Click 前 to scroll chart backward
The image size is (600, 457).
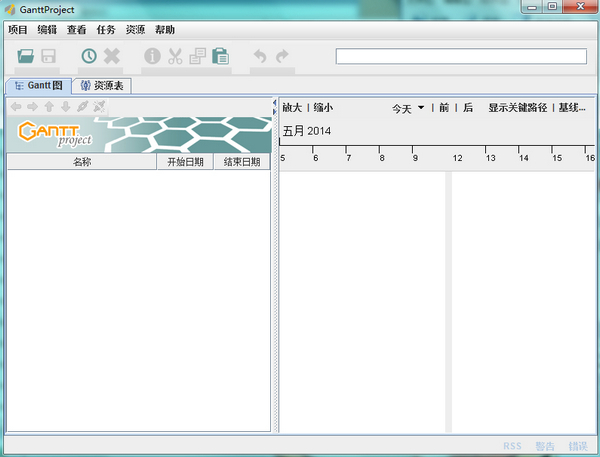pos(444,108)
